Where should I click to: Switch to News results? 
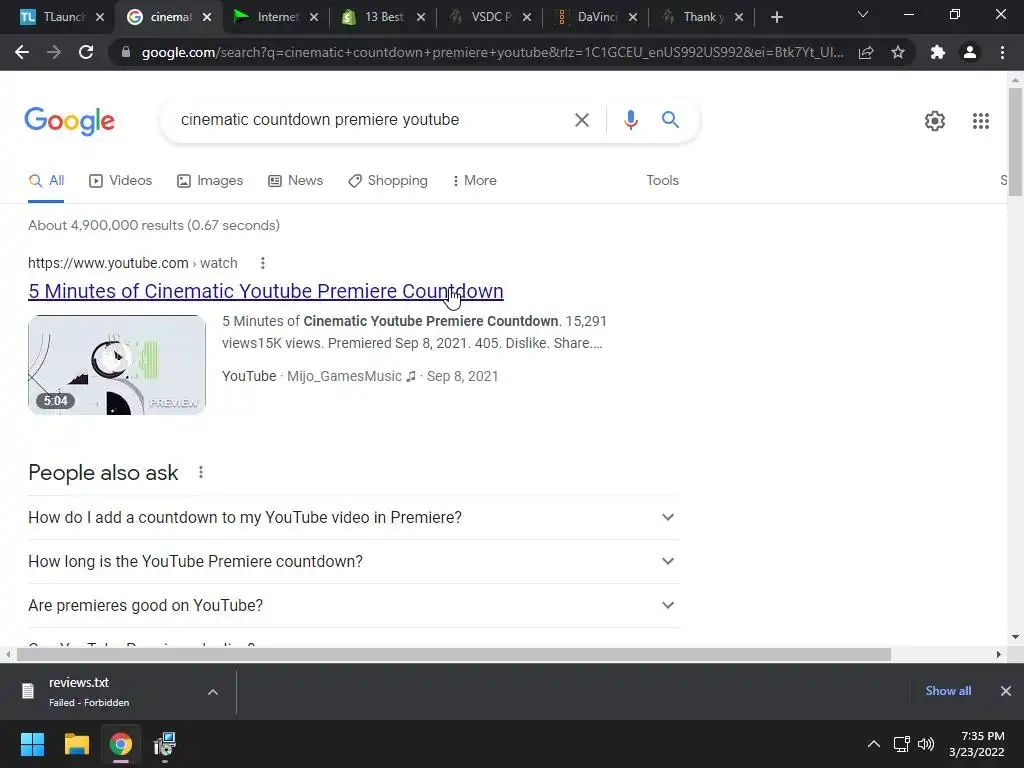pos(295,180)
